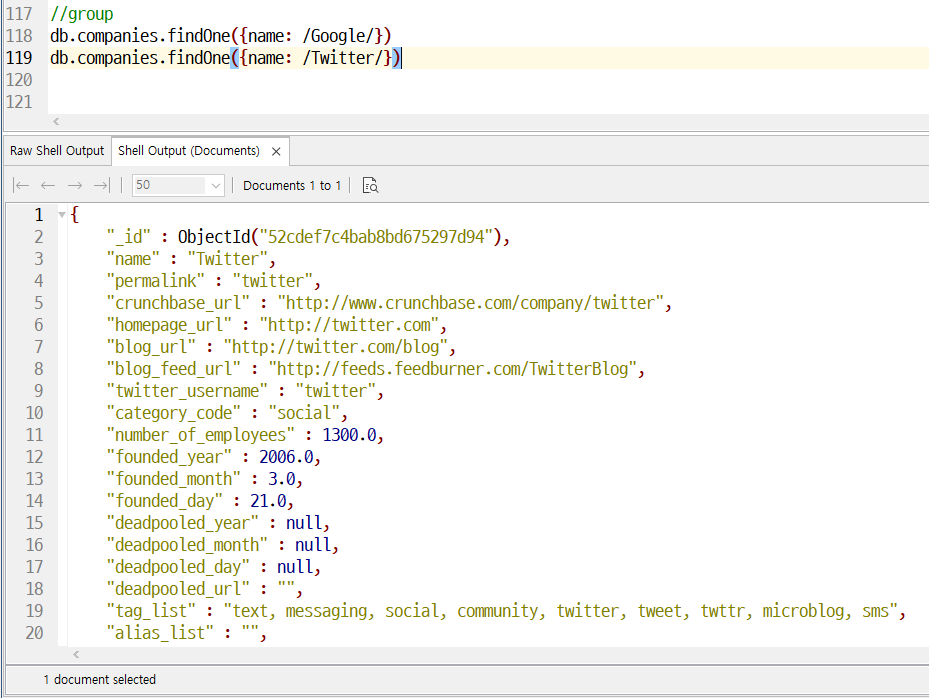Screen dimensions: 929x698
Task: Click results horizontal scrollbar left arrow
Action: coord(76,654)
